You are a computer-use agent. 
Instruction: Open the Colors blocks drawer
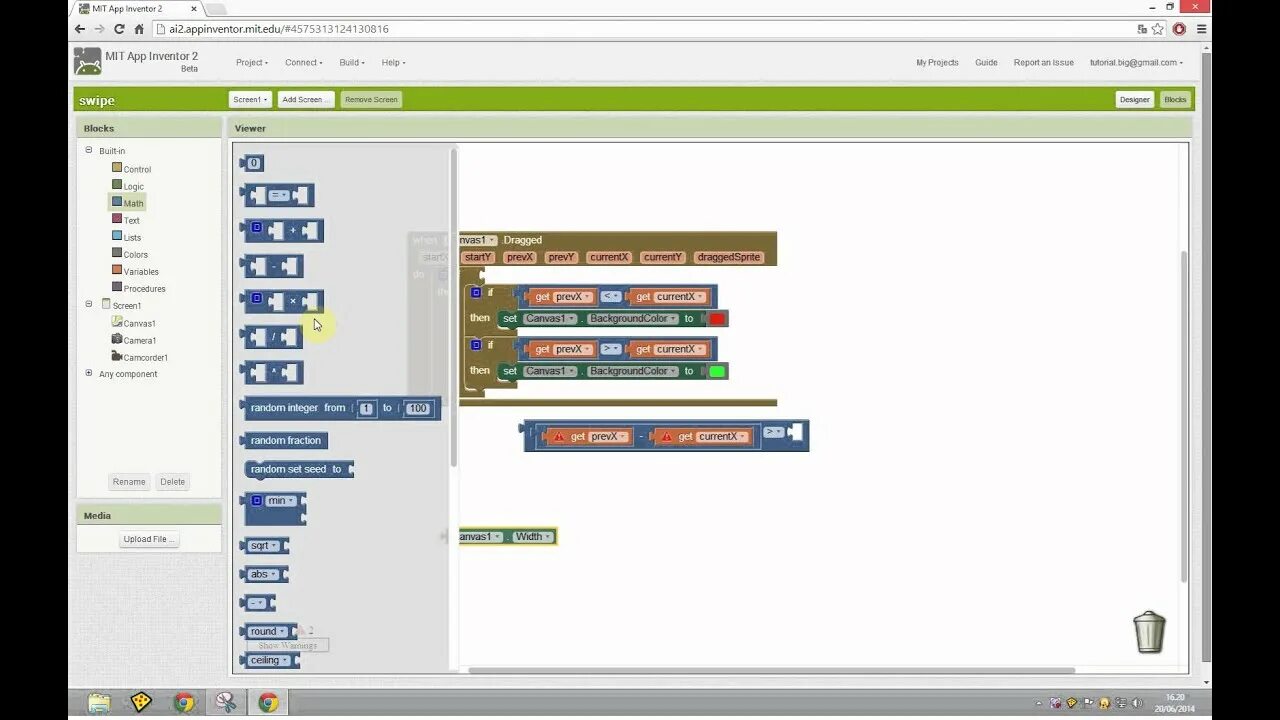click(x=135, y=254)
